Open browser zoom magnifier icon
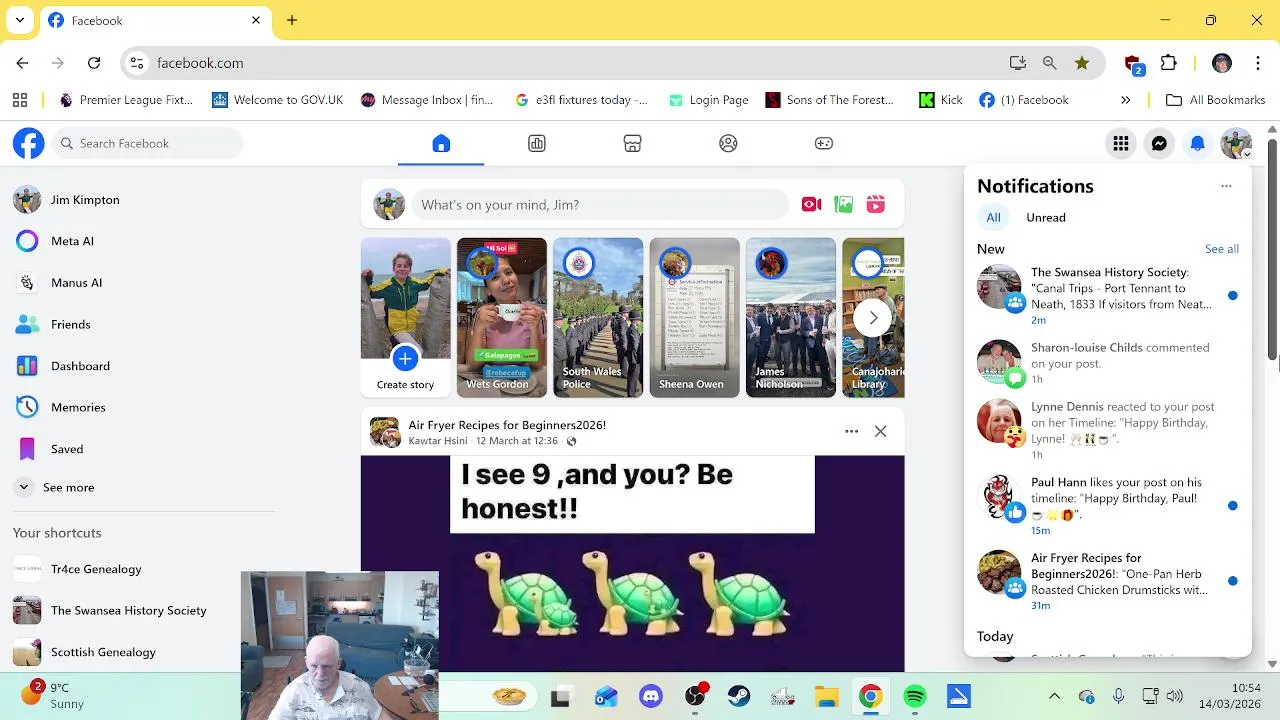1280x720 pixels. pos(1049,63)
